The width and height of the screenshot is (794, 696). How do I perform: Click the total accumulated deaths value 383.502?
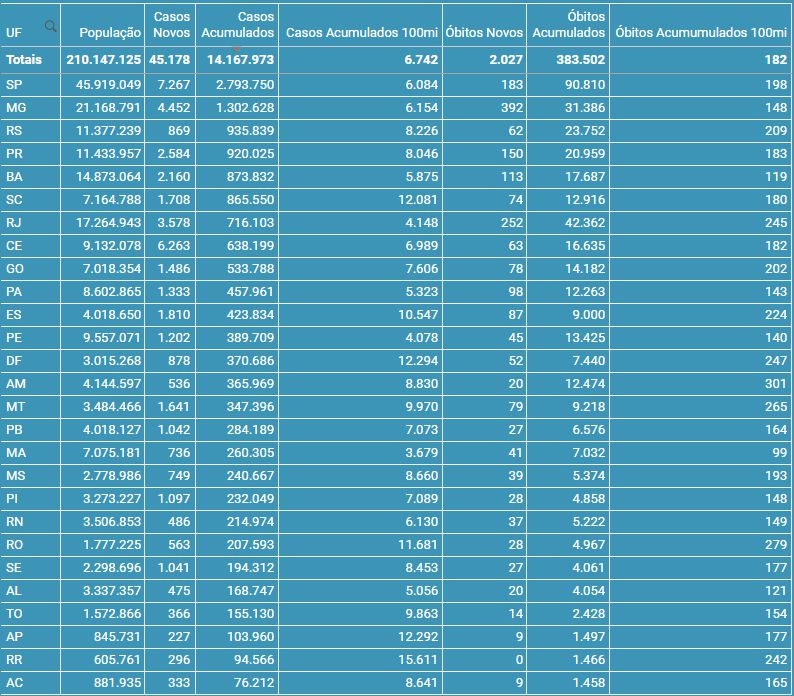(577, 61)
